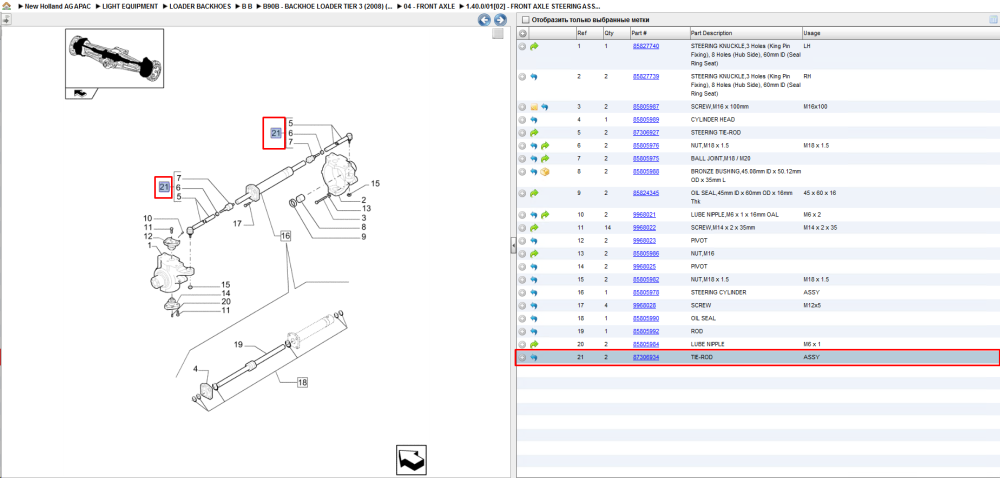Click green arrow icon on ref 11 row
Image resolution: width=1000 pixels, height=478 pixels.
534,228
